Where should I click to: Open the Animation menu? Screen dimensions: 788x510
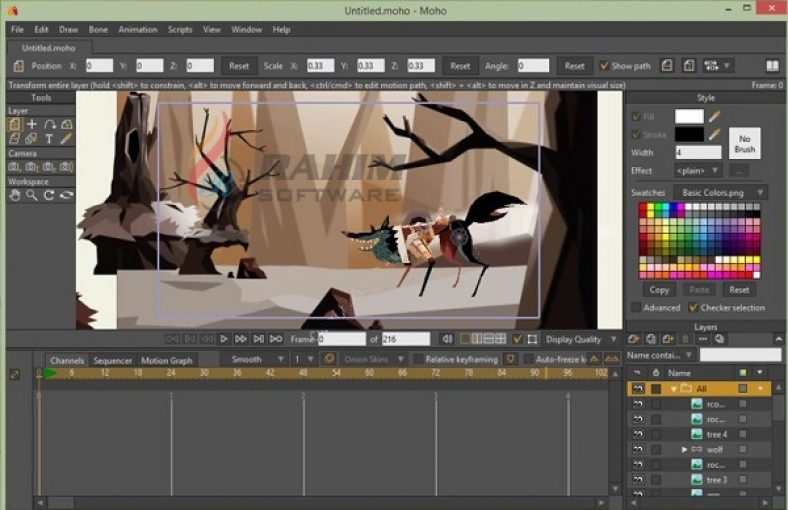pos(137,29)
